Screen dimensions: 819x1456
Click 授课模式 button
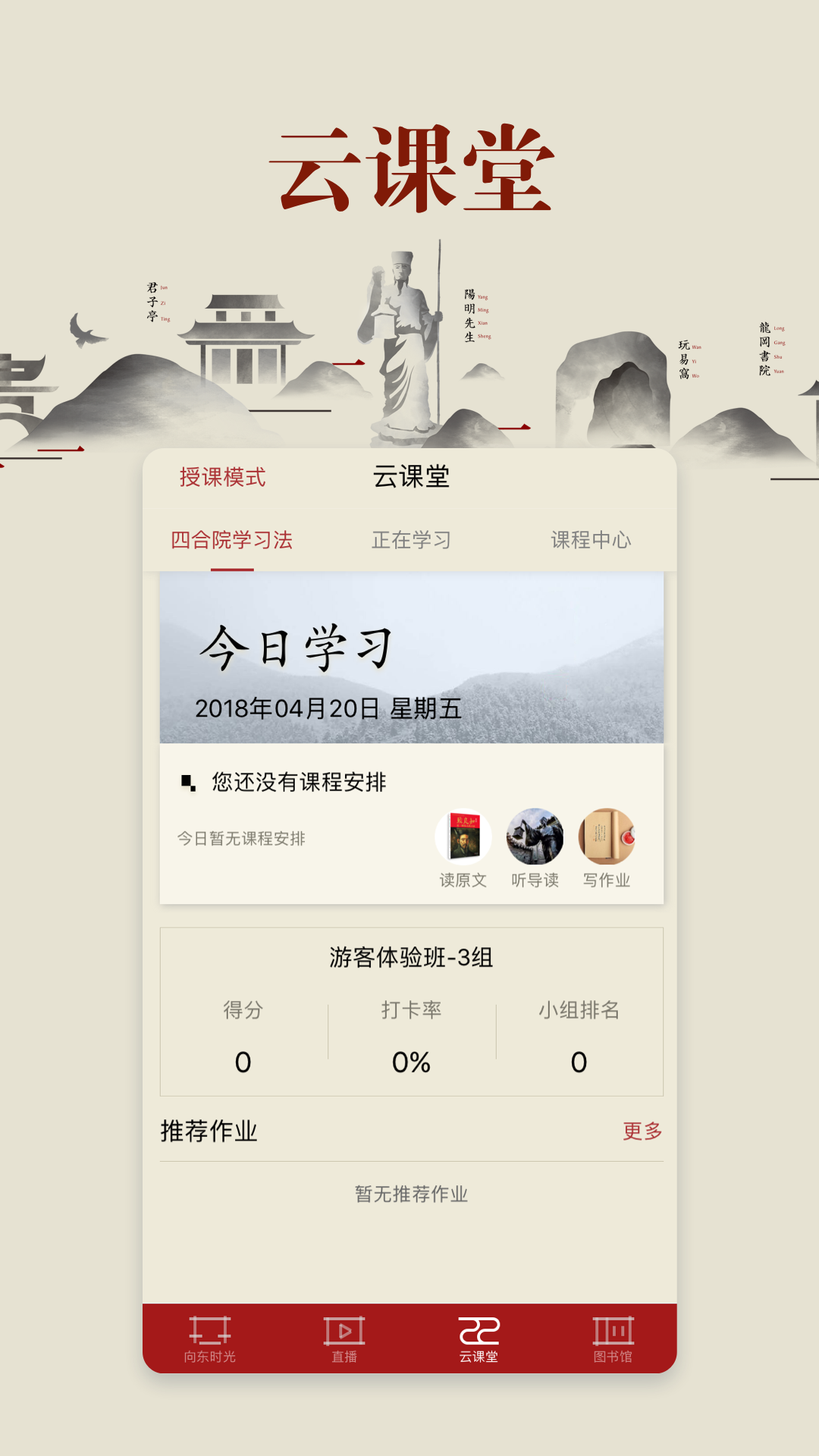[x=222, y=477]
